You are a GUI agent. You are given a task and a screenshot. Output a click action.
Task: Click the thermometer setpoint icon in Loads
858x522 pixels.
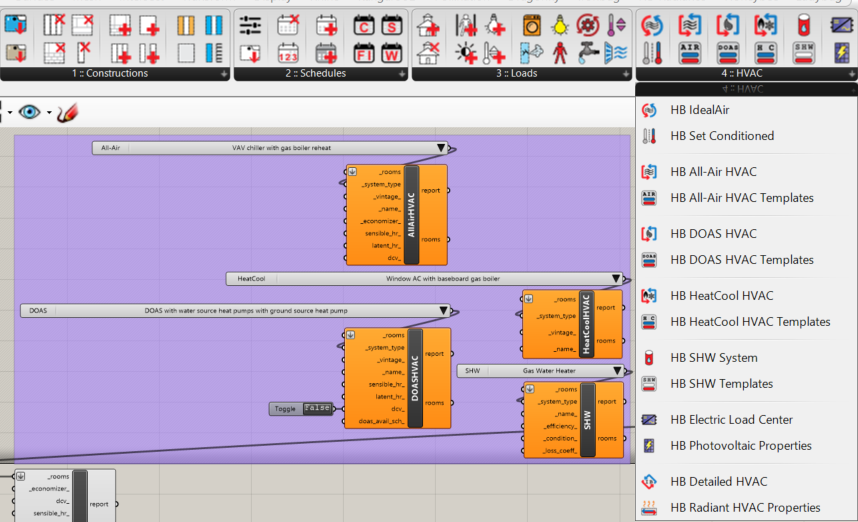click(616, 25)
